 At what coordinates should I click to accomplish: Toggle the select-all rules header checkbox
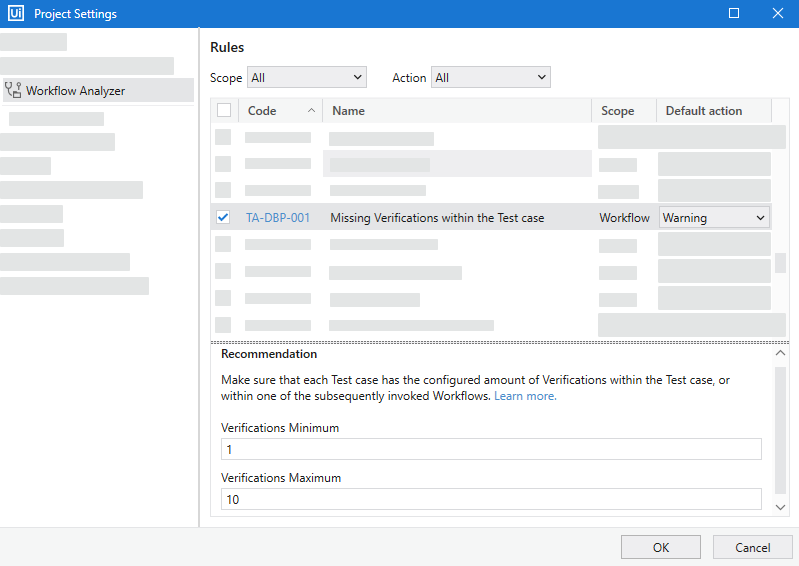(224, 111)
